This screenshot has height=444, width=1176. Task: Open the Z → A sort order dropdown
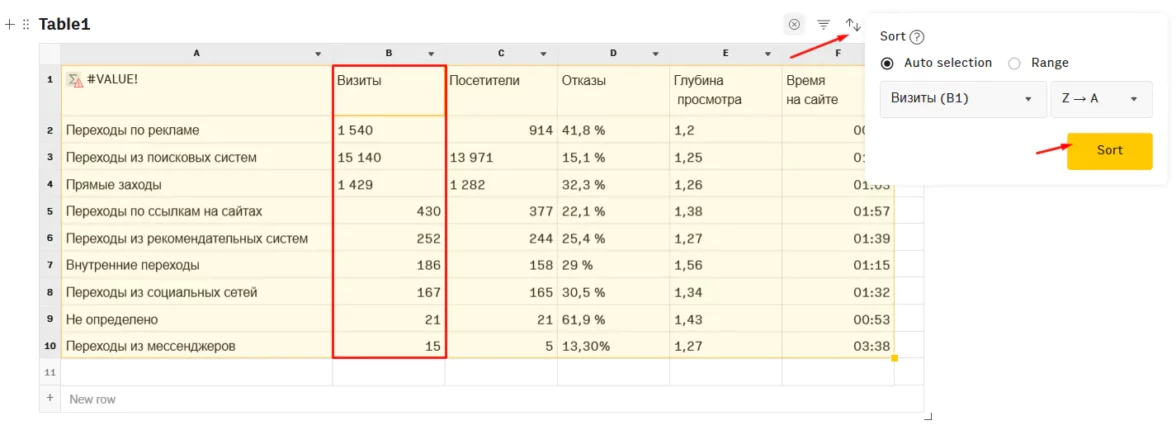click(1101, 99)
